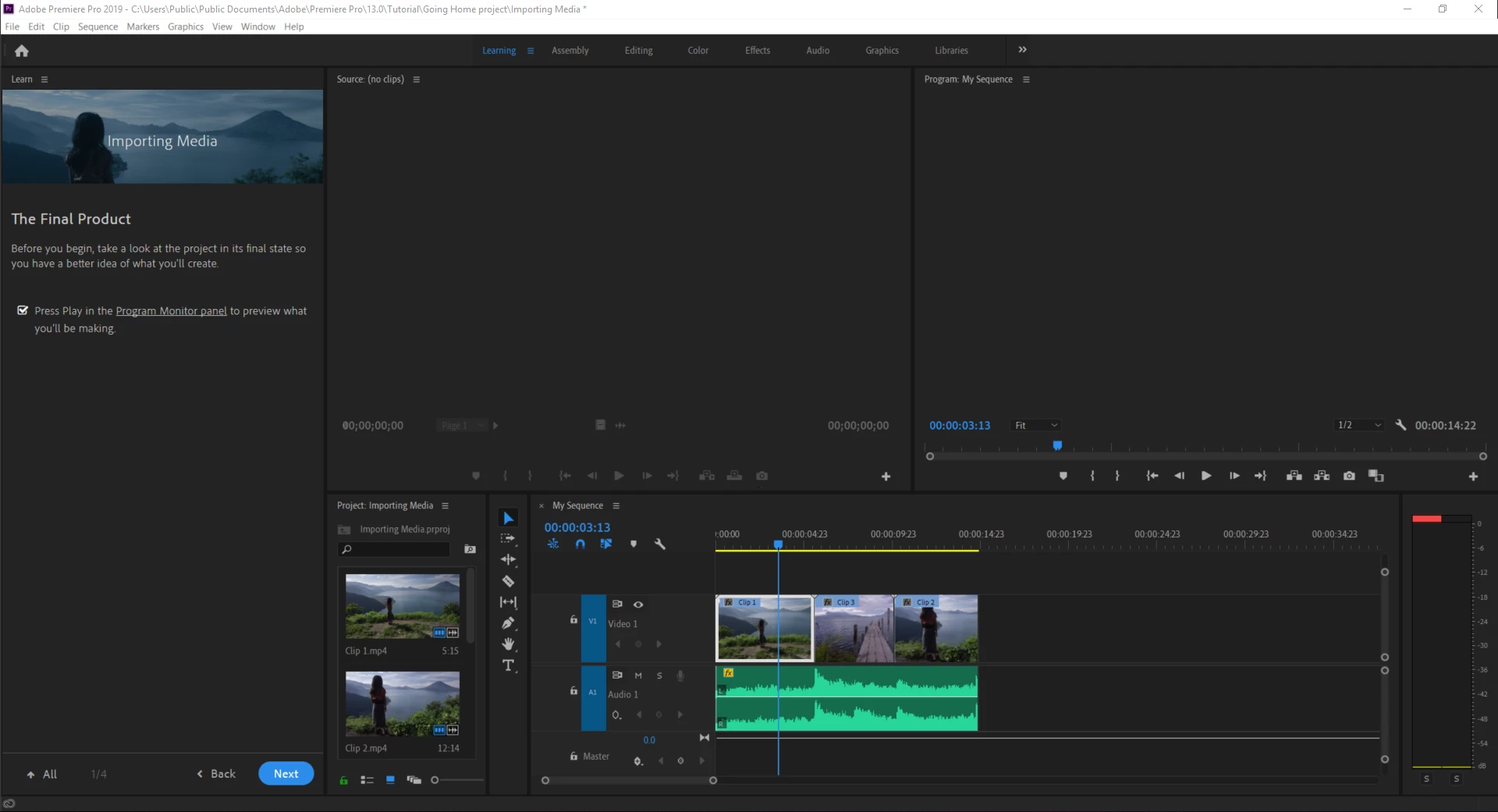Select the Razor tool

[508, 581]
